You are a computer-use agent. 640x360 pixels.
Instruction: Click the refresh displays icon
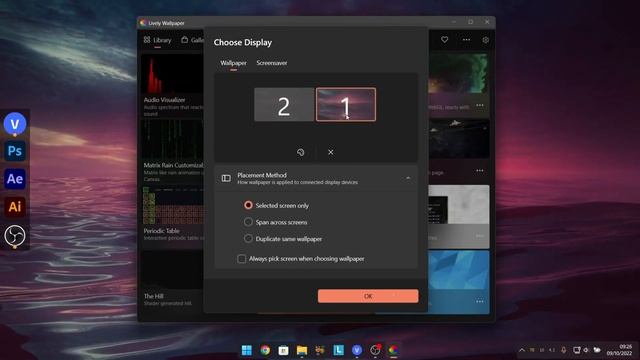(x=300, y=152)
